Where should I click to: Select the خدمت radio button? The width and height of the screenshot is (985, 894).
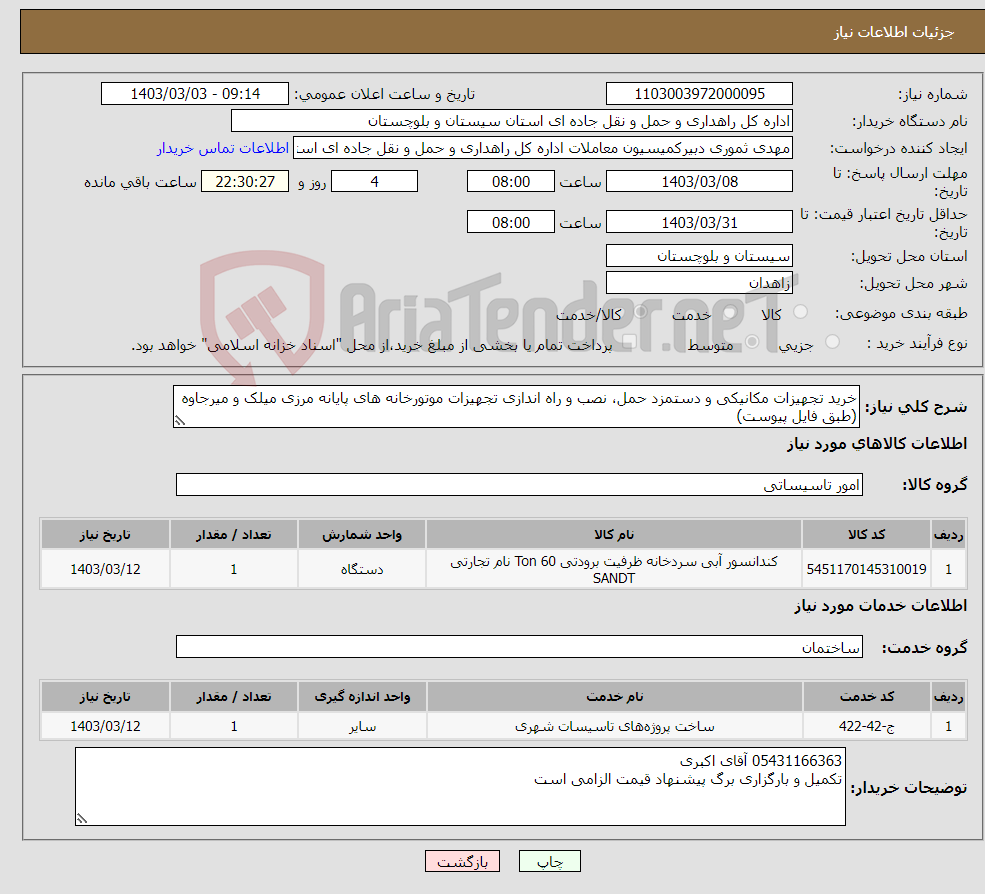click(729, 312)
